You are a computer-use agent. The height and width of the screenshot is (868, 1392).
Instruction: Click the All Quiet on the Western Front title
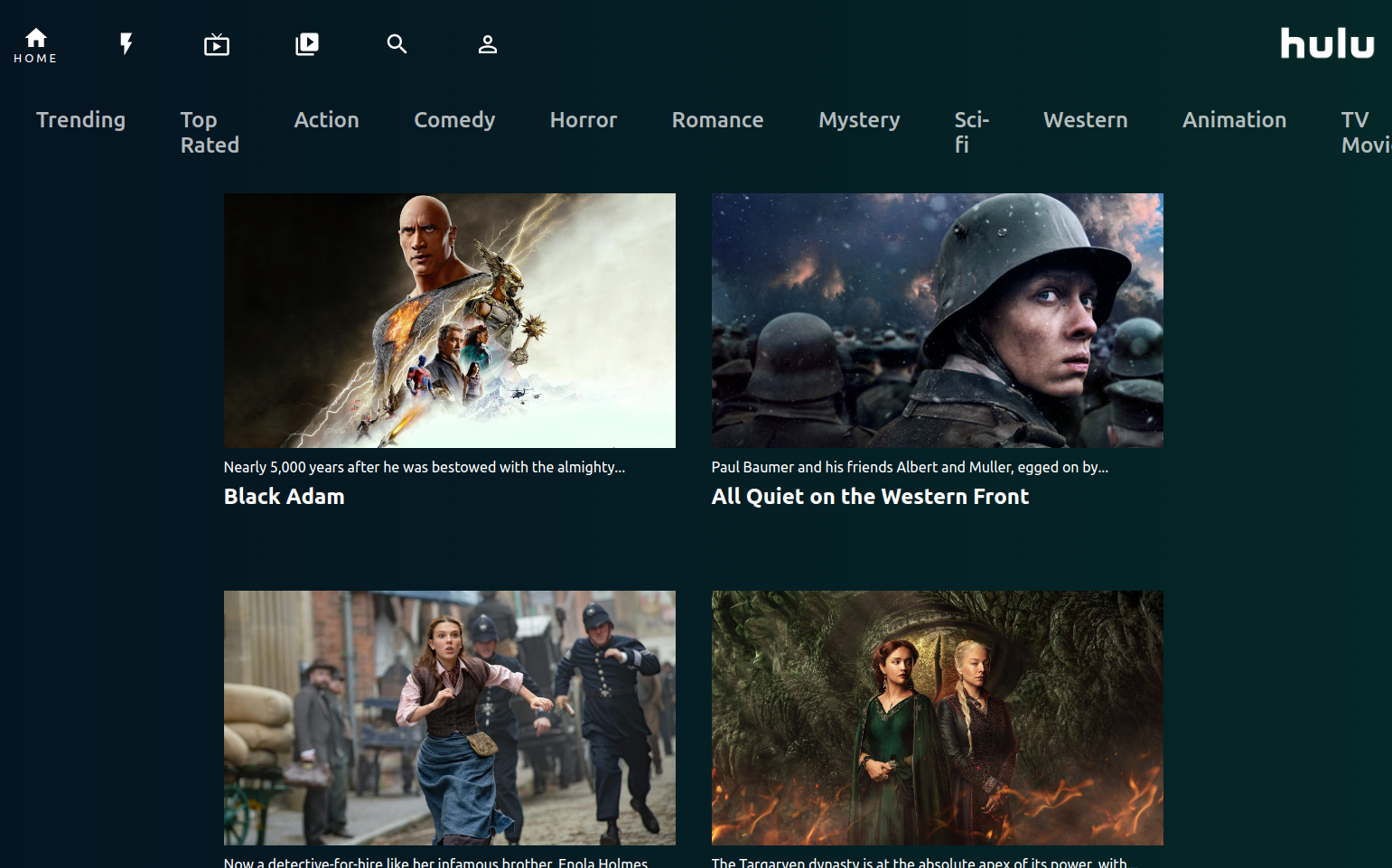click(870, 497)
